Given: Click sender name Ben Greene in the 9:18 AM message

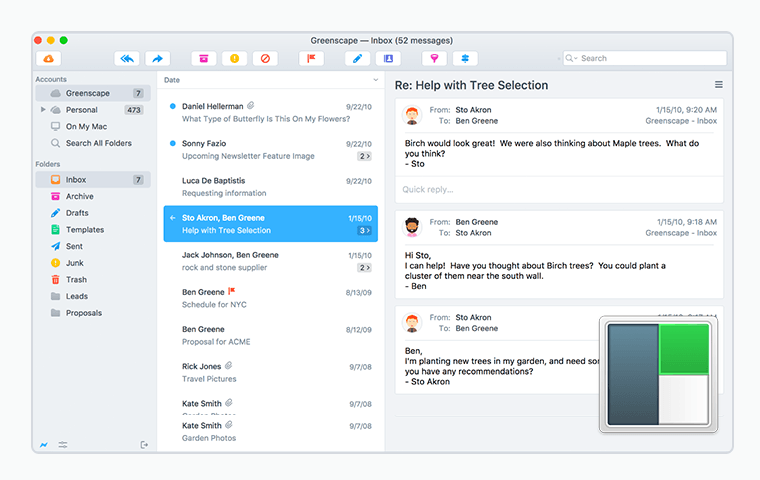Looking at the screenshot, I should click(476, 222).
